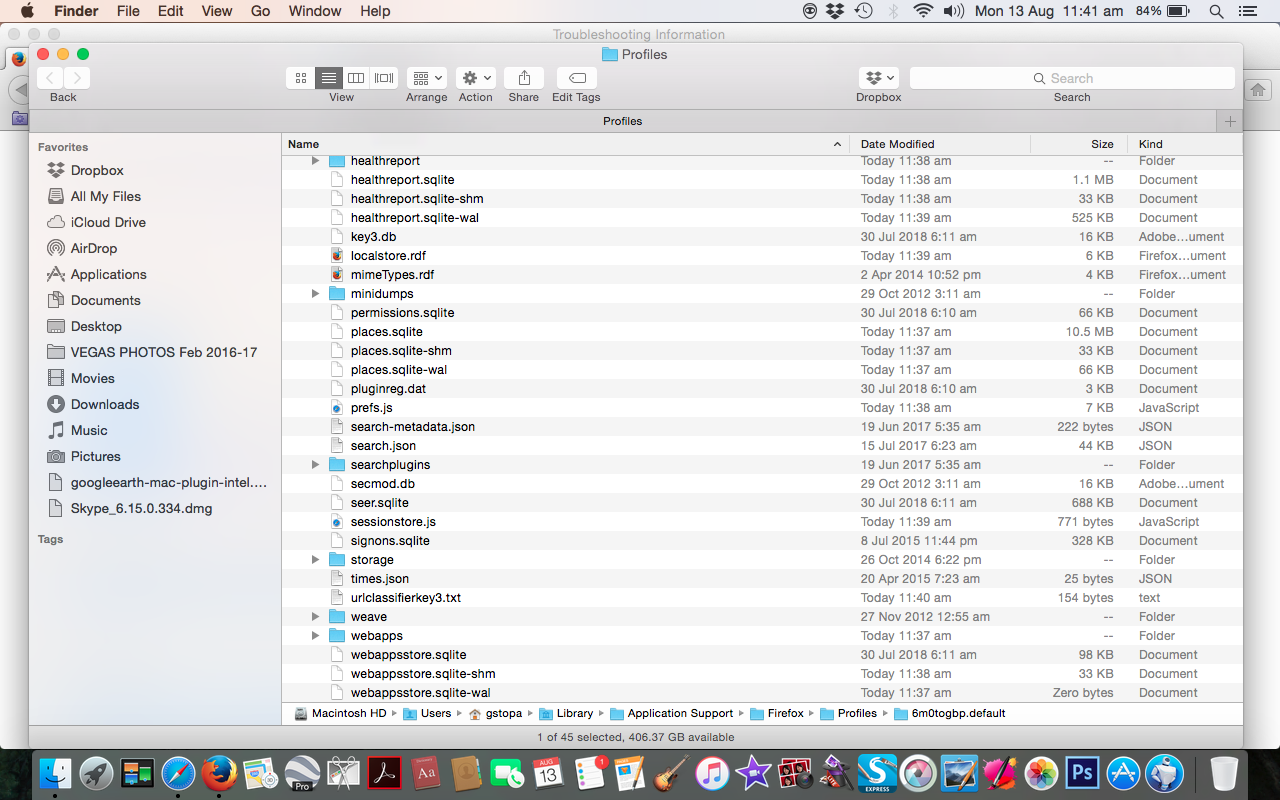Open the Action gear dropdown
Screen dimensions: 1280x800
click(476, 78)
